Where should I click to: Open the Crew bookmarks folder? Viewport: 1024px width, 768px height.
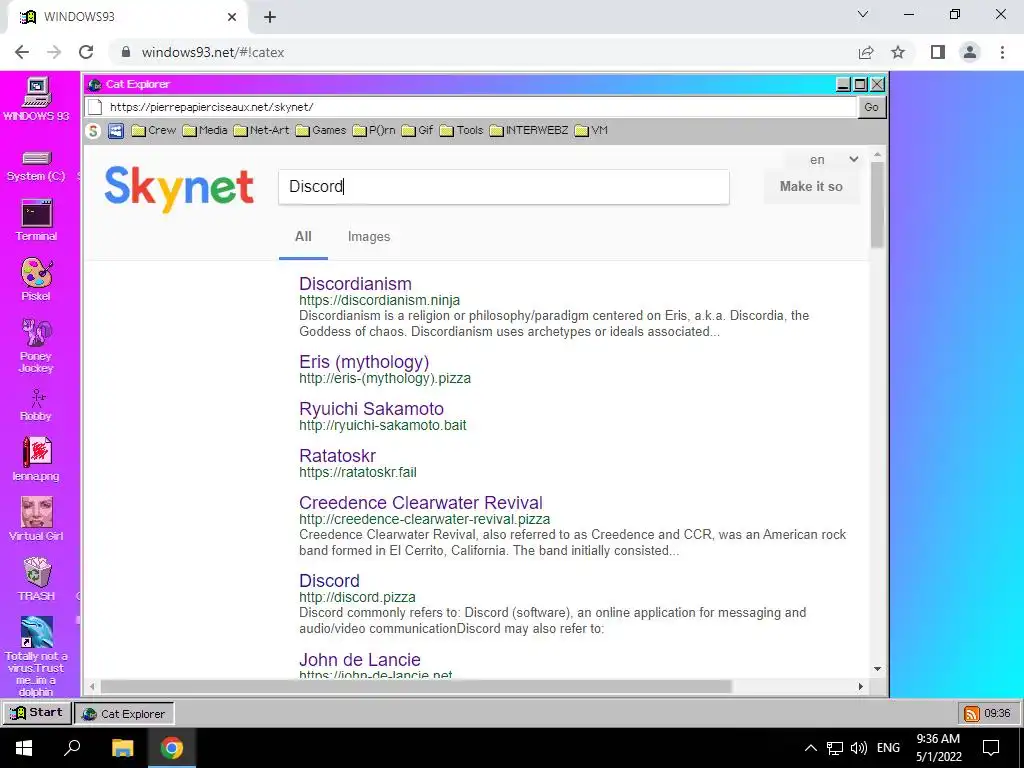pyautogui.click(x=153, y=131)
